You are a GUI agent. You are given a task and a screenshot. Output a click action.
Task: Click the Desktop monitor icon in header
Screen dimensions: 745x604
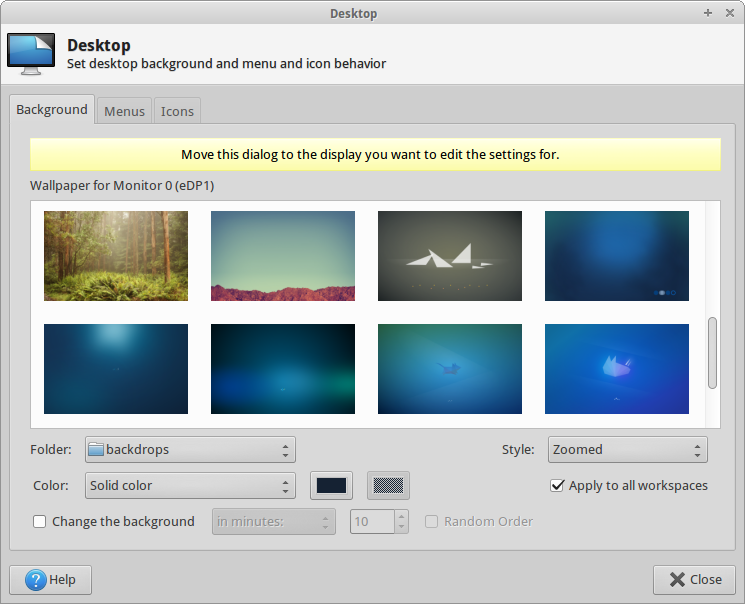click(x=31, y=55)
